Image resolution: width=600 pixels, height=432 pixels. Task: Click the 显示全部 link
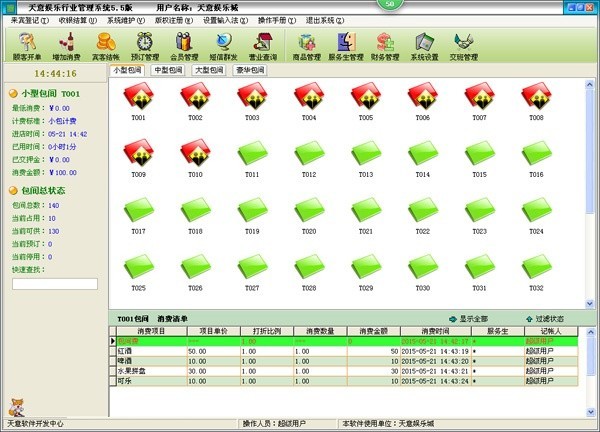(x=470, y=318)
